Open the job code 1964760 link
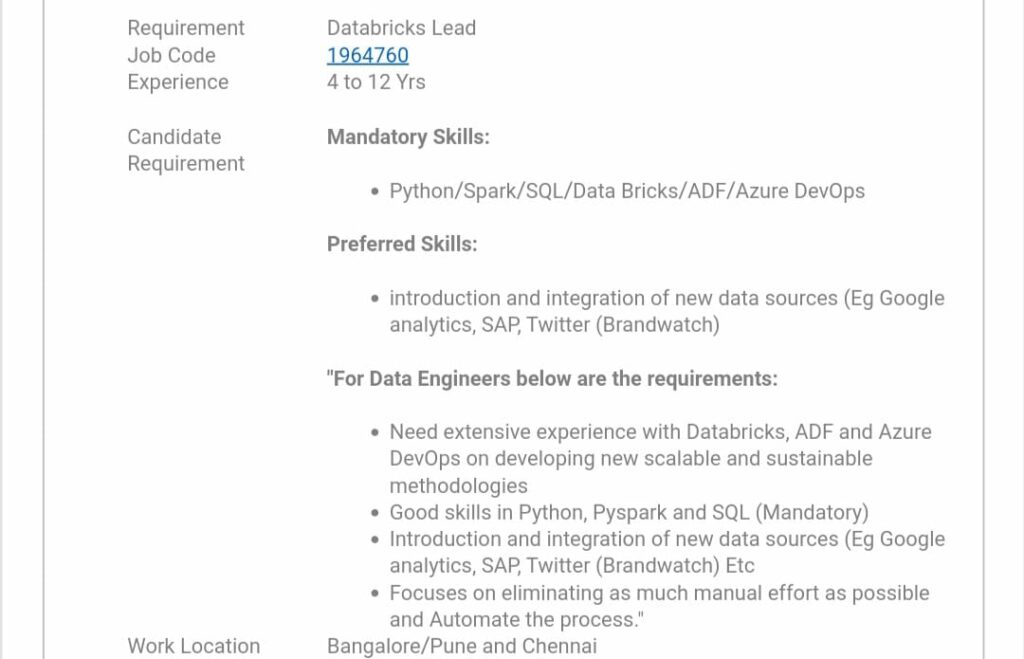Viewport: 1024px width, 659px height. point(368,56)
